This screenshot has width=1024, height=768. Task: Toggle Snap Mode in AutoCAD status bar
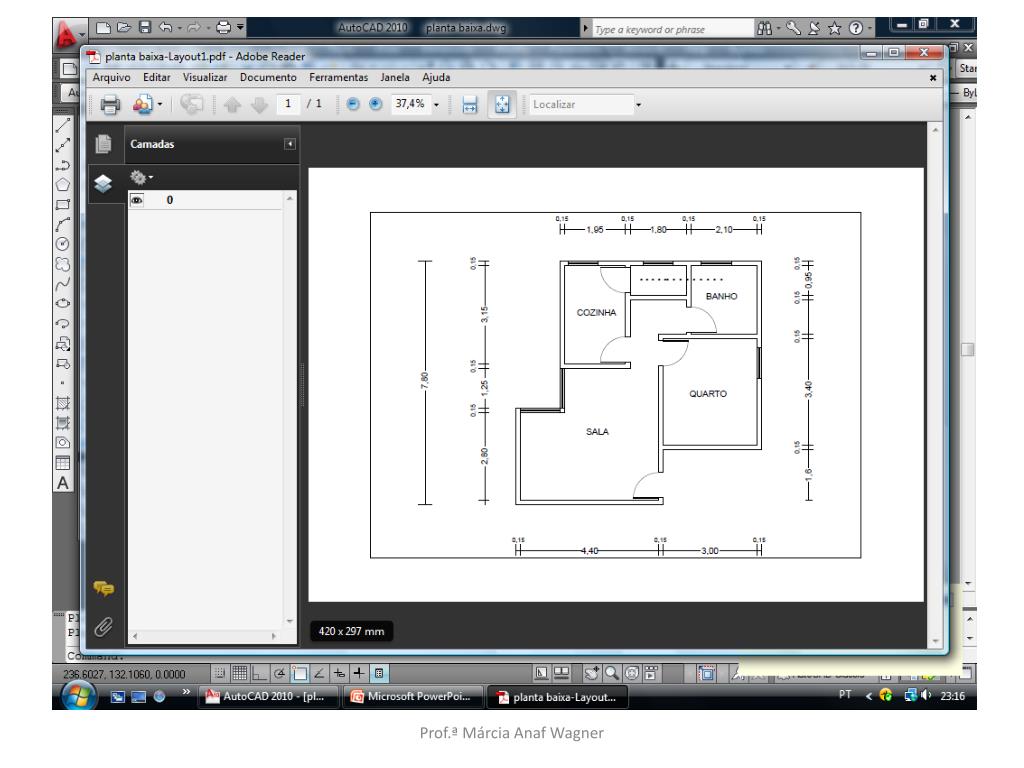(x=220, y=673)
